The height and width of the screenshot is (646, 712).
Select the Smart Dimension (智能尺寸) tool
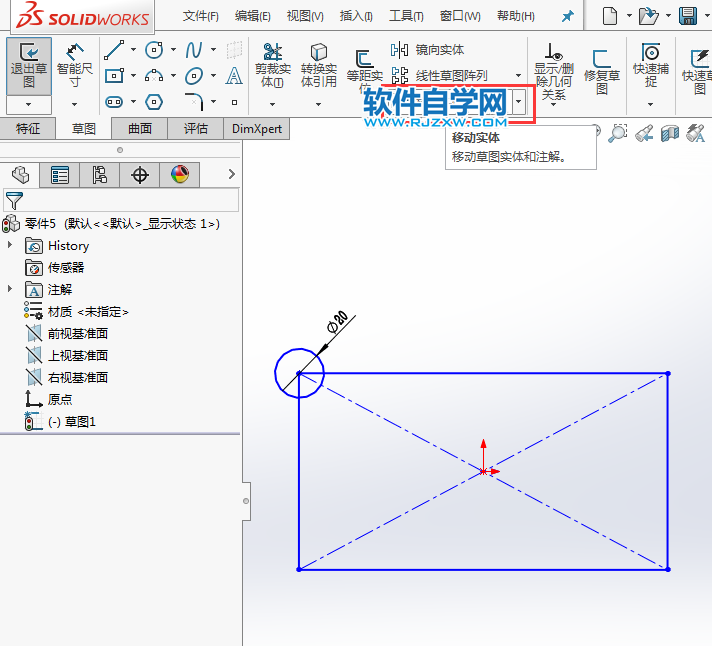click(x=74, y=64)
